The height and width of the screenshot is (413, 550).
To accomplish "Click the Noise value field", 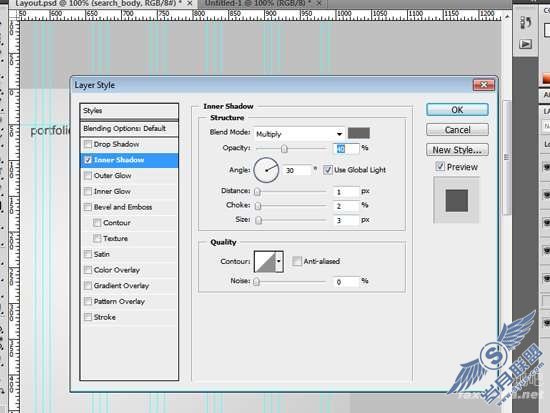I will tap(346, 282).
